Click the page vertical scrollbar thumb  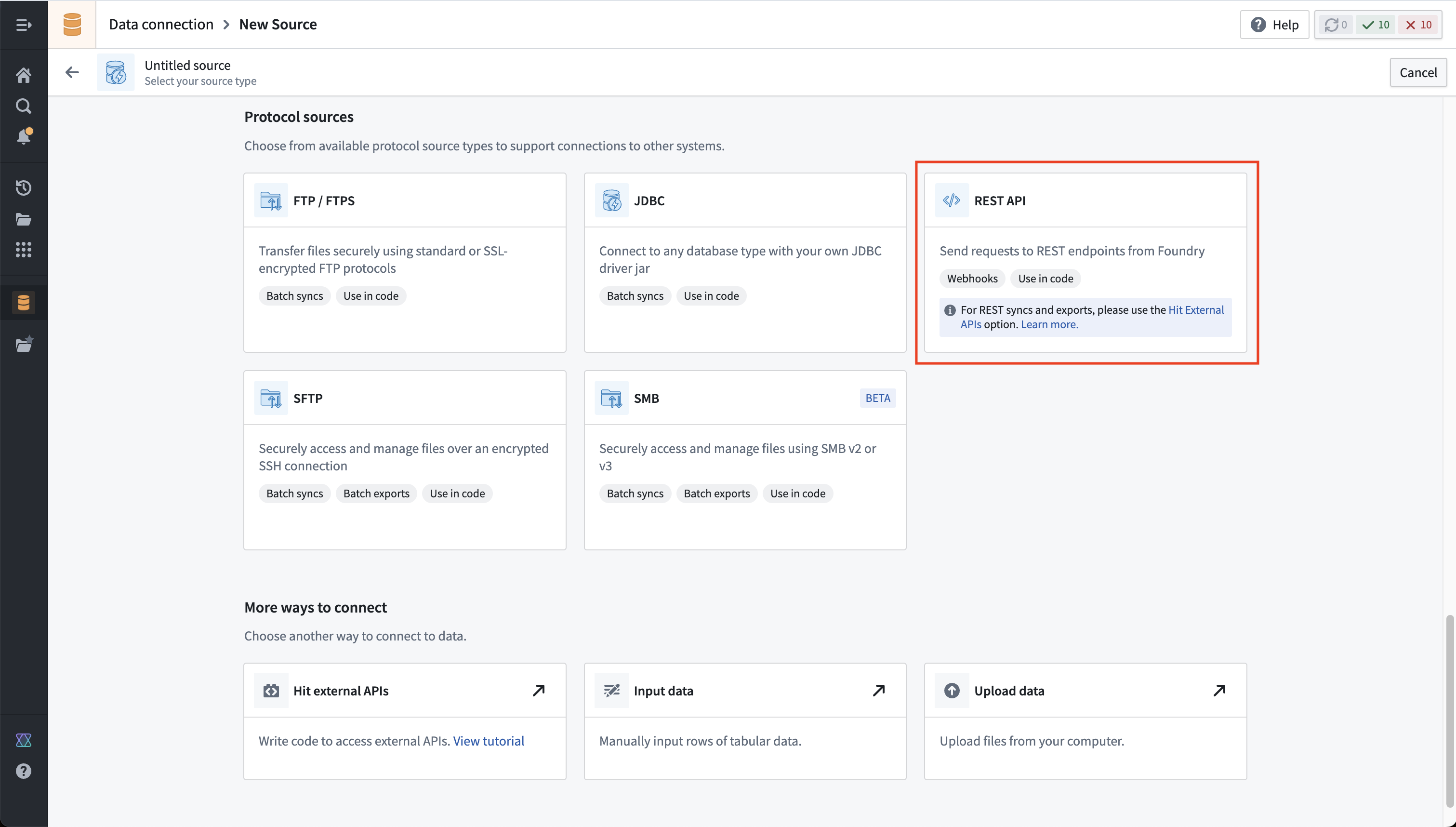[1450, 712]
